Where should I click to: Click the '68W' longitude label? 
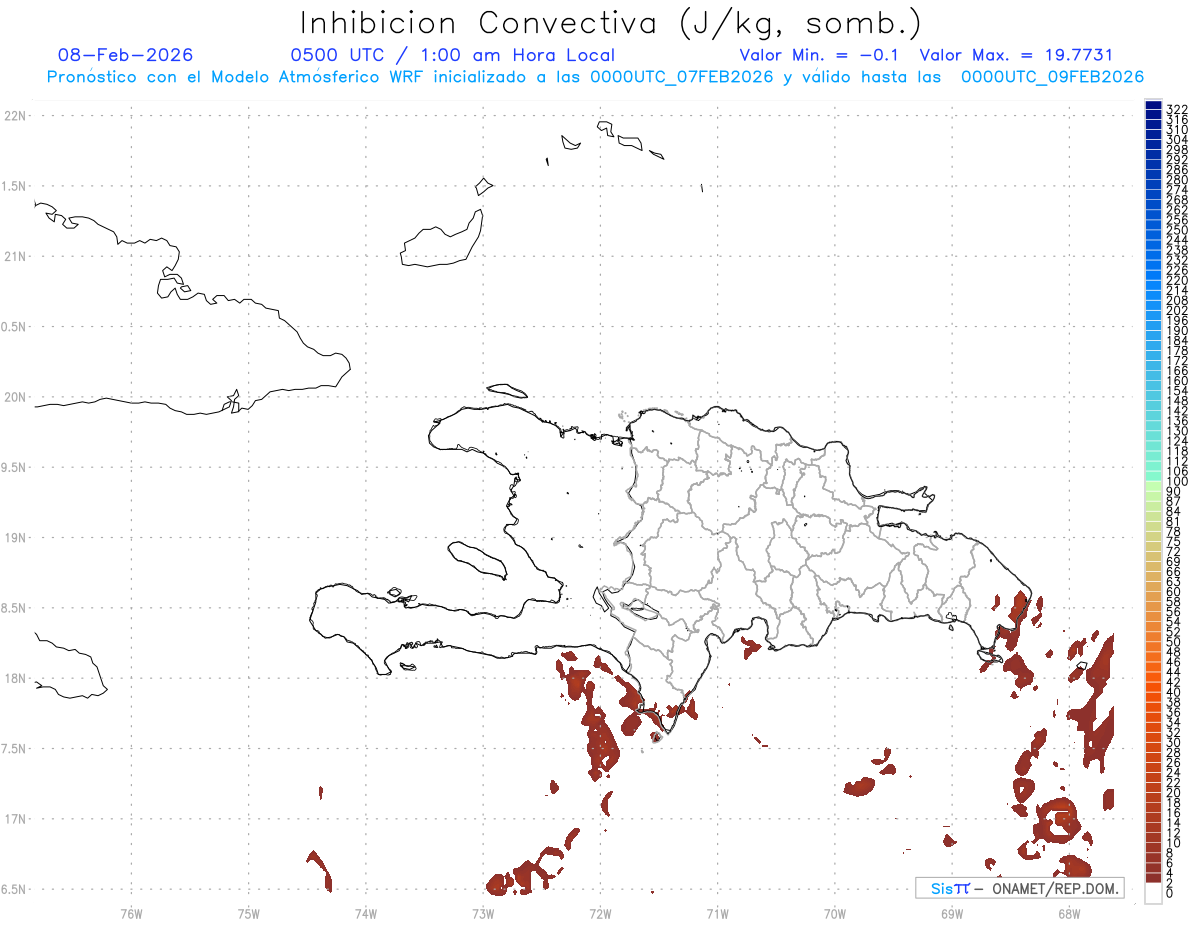click(x=1069, y=913)
